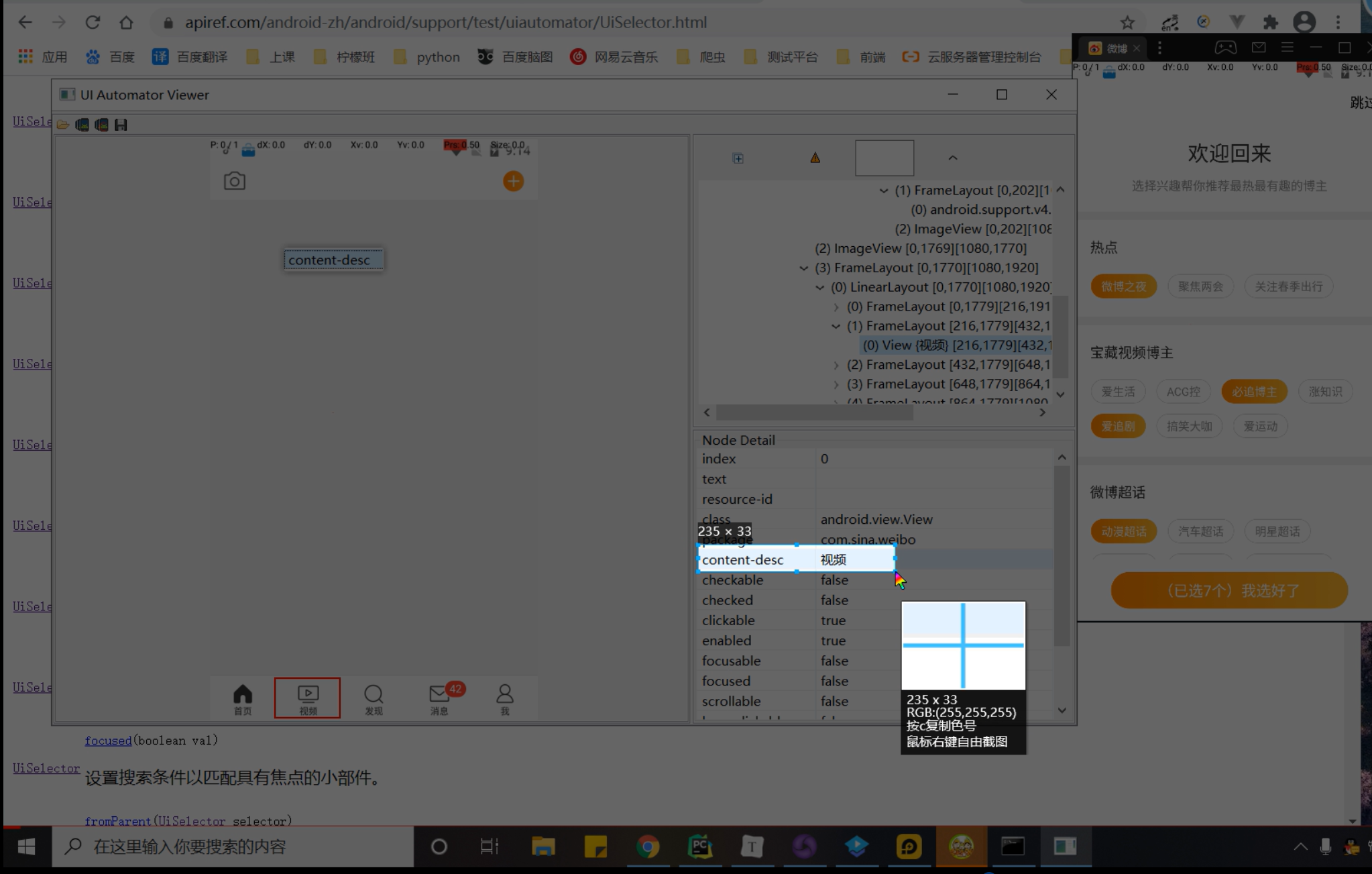Collapse the (0) LinearLayout tree node
This screenshot has width=1372, height=874.
[x=819, y=287]
